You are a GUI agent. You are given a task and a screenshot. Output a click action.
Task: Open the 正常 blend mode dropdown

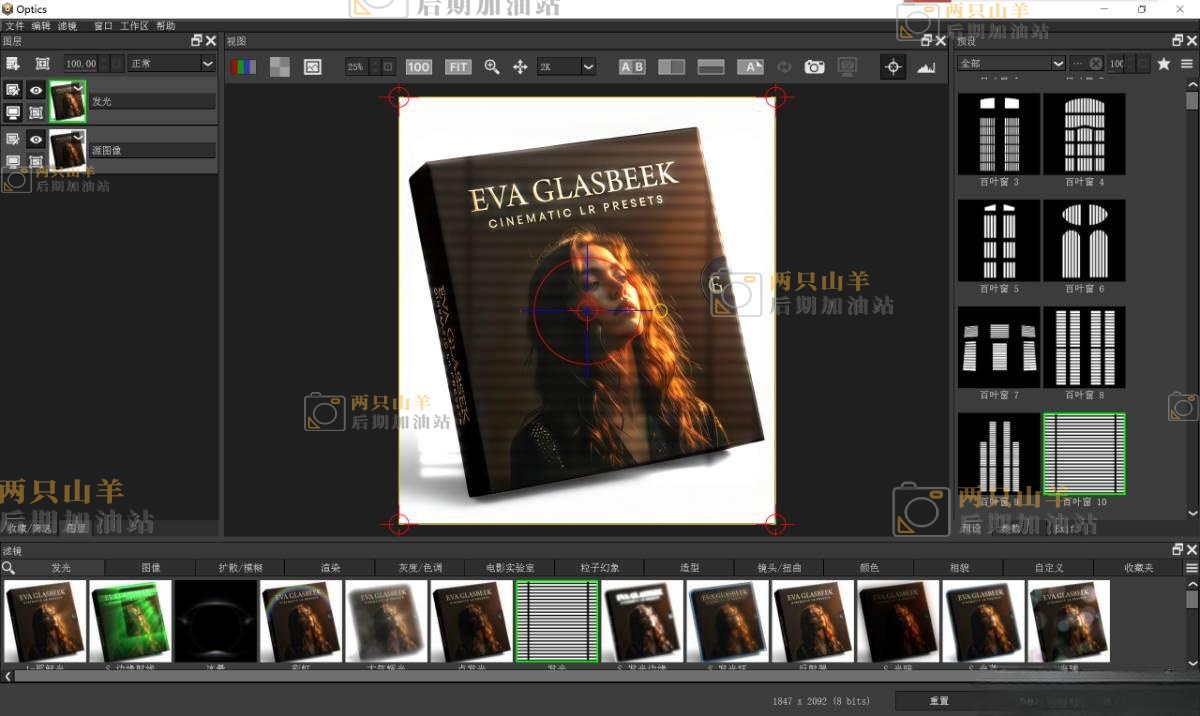tap(171, 63)
